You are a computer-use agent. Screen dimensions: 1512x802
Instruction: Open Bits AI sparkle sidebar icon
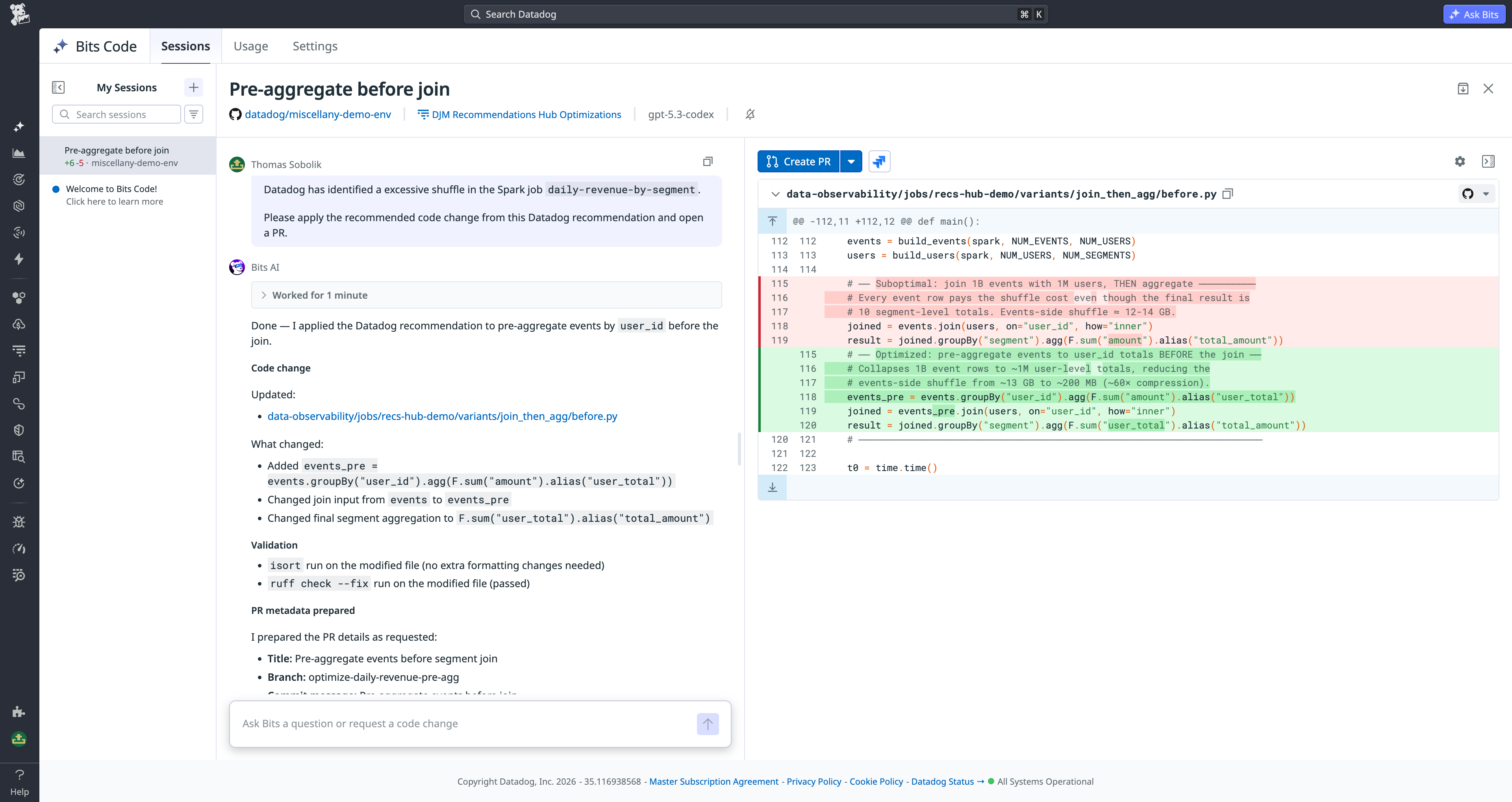pos(19,127)
